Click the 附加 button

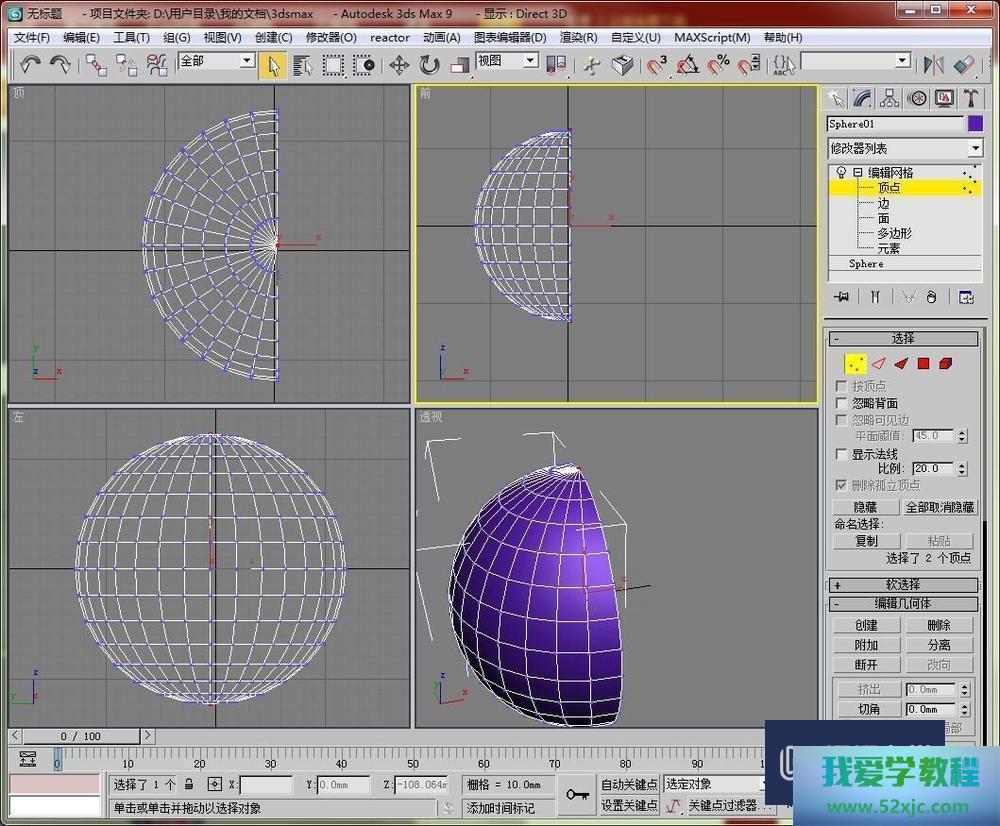coord(866,645)
